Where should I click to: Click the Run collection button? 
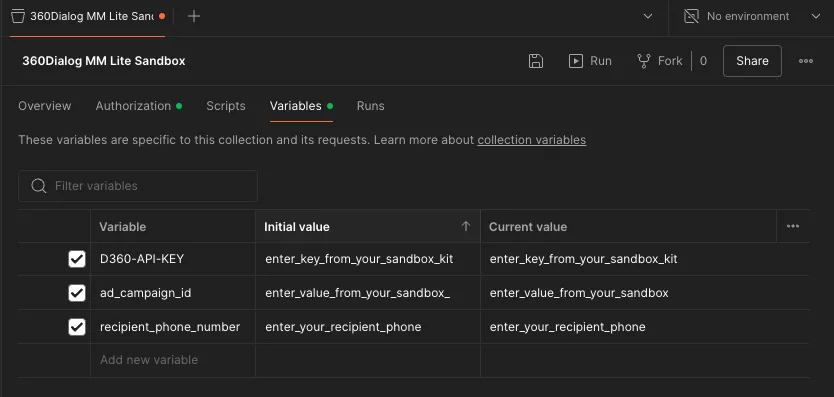tap(590, 61)
